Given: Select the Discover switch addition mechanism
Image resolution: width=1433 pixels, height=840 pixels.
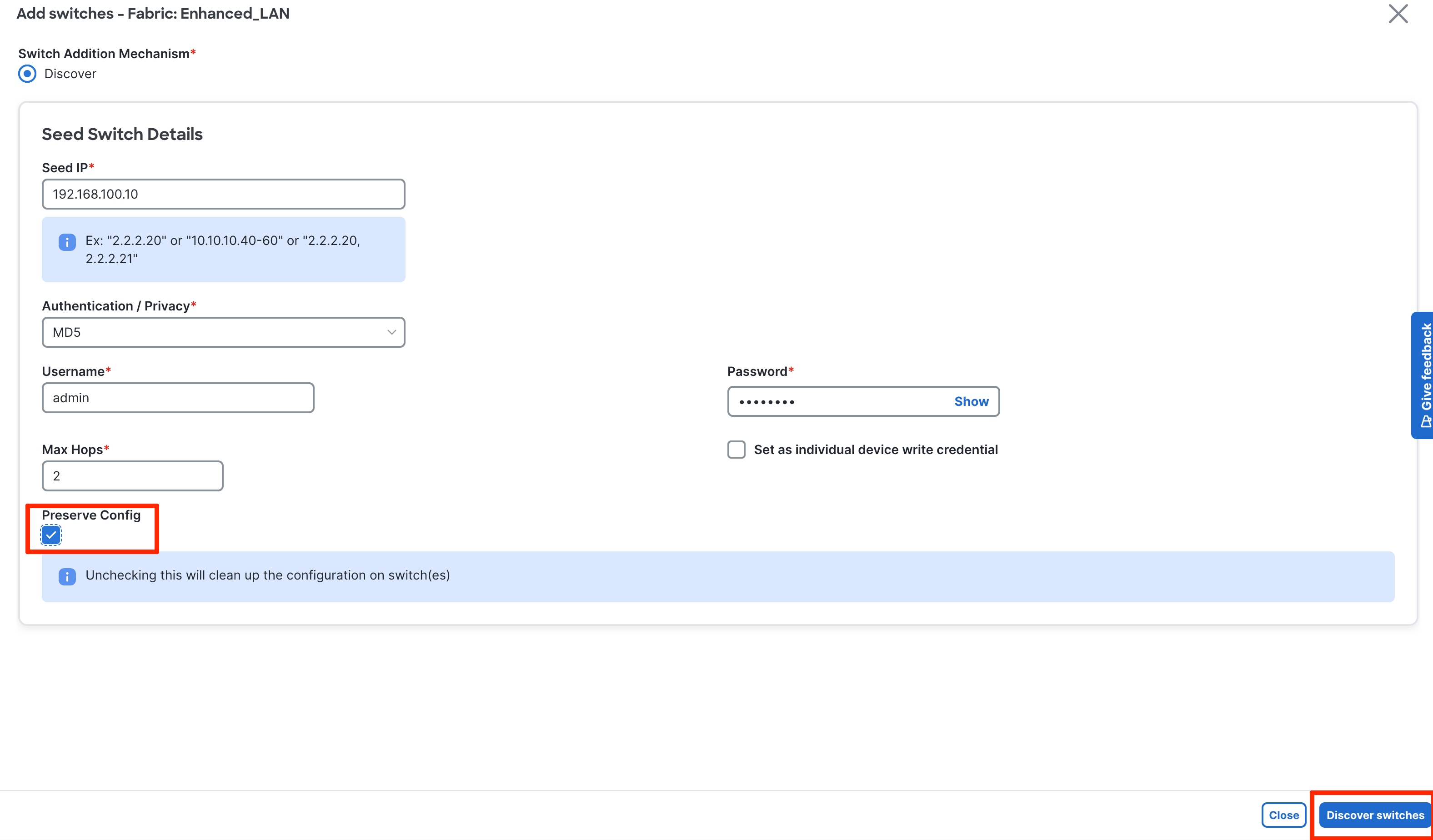Looking at the screenshot, I should click(27, 73).
